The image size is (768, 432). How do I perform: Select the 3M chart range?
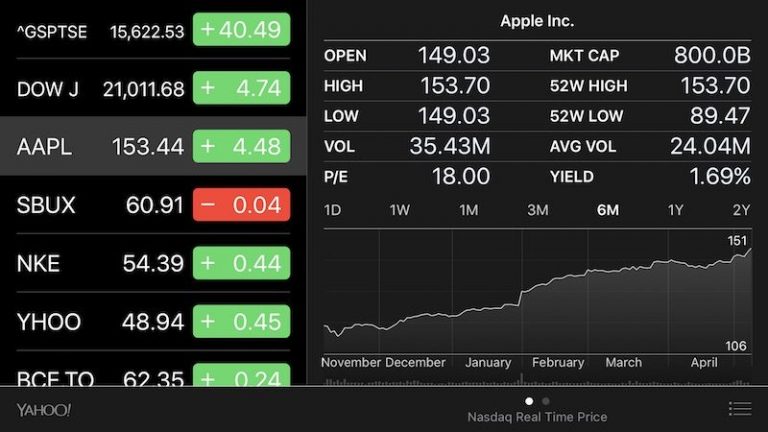[537, 210]
